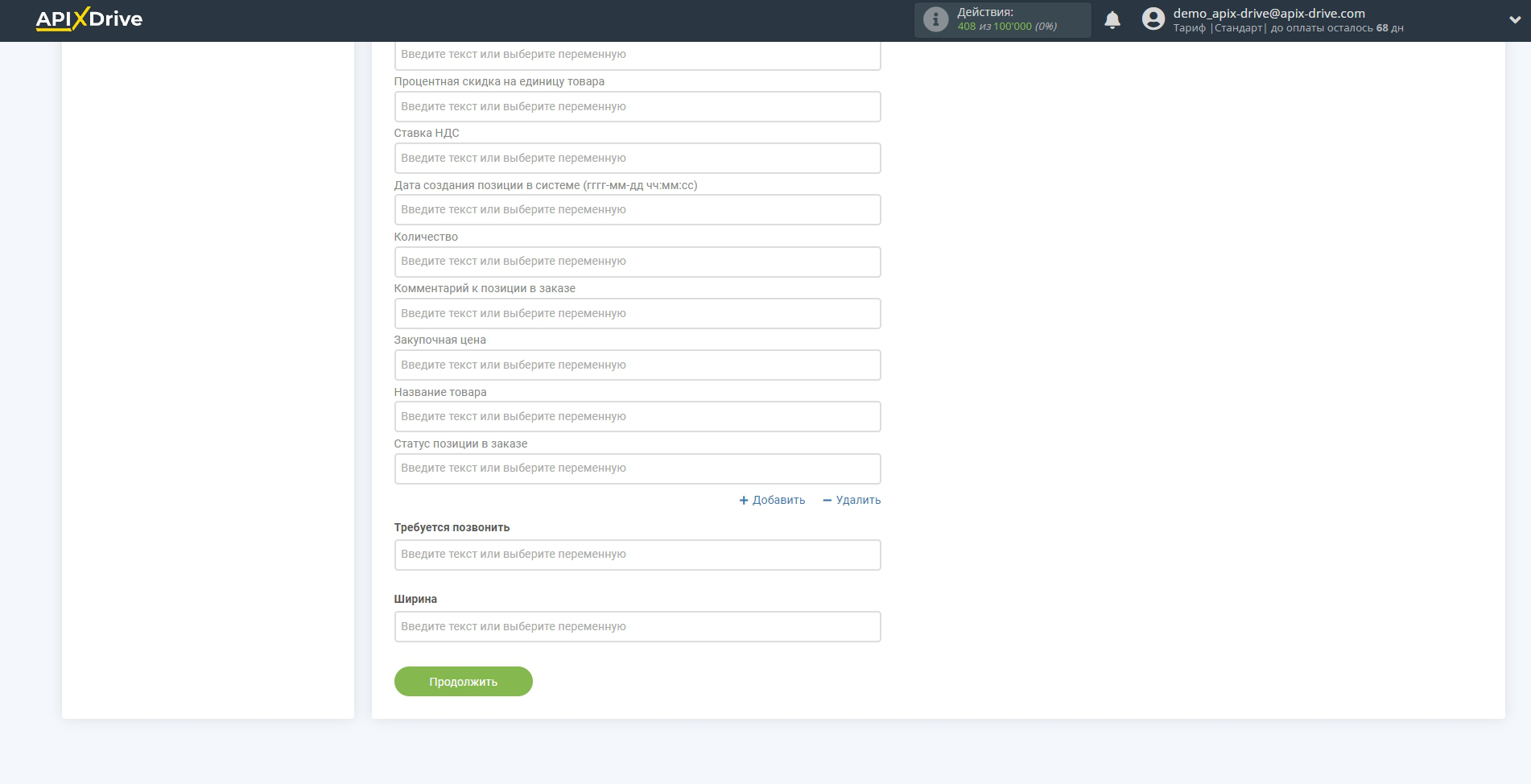The width and height of the screenshot is (1531, 784).
Task: Focus the topmost partially visible input field
Action: coord(638,56)
